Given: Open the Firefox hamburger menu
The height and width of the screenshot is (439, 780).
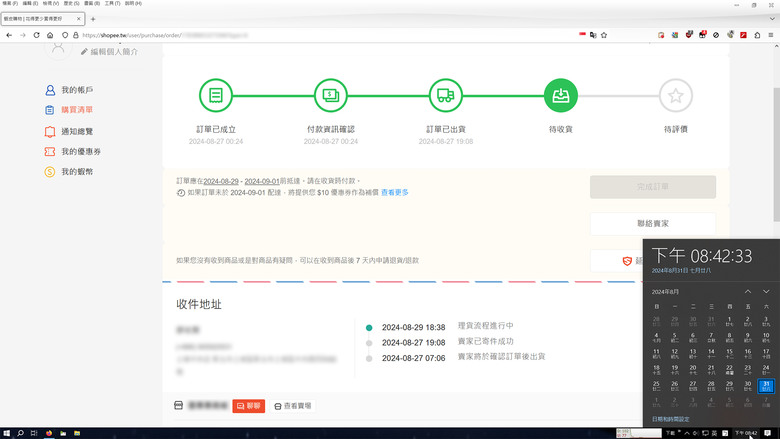Looking at the screenshot, I should (x=771, y=35).
